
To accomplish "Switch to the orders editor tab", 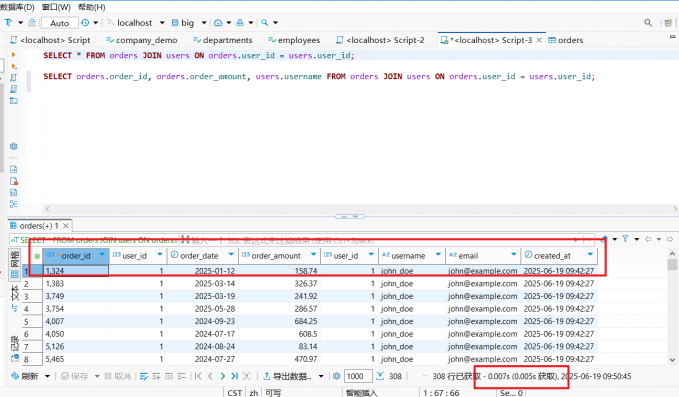I will [x=566, y=40].
